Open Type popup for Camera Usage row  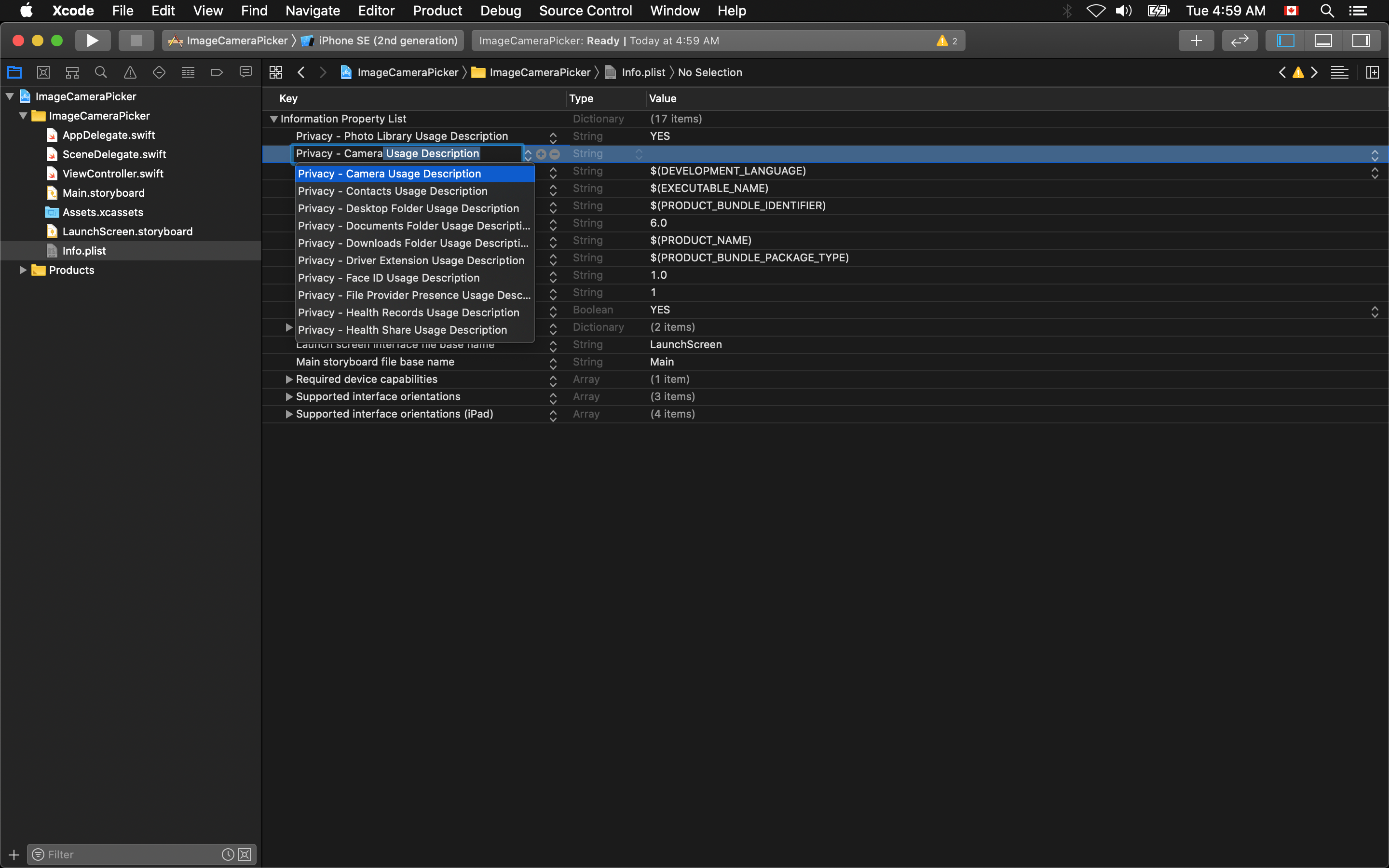point(639,154)
